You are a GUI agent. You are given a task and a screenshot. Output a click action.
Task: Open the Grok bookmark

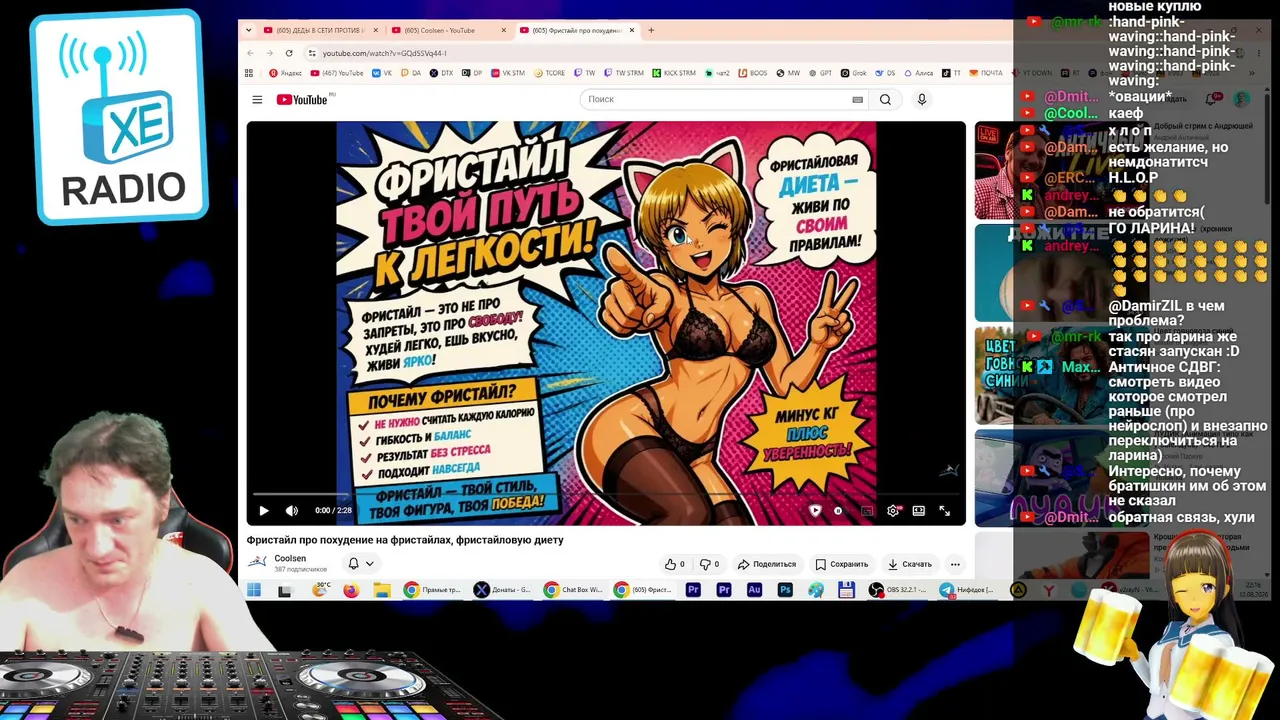(853, 73)
